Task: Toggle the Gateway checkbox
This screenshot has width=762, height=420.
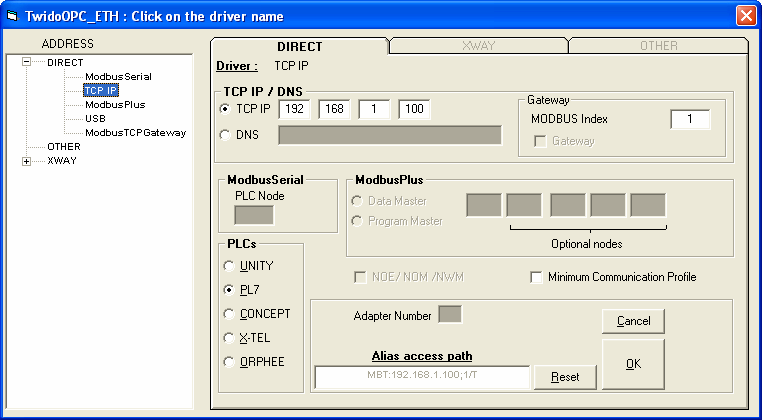Action: pyautogui.click(x=539, y=141)
